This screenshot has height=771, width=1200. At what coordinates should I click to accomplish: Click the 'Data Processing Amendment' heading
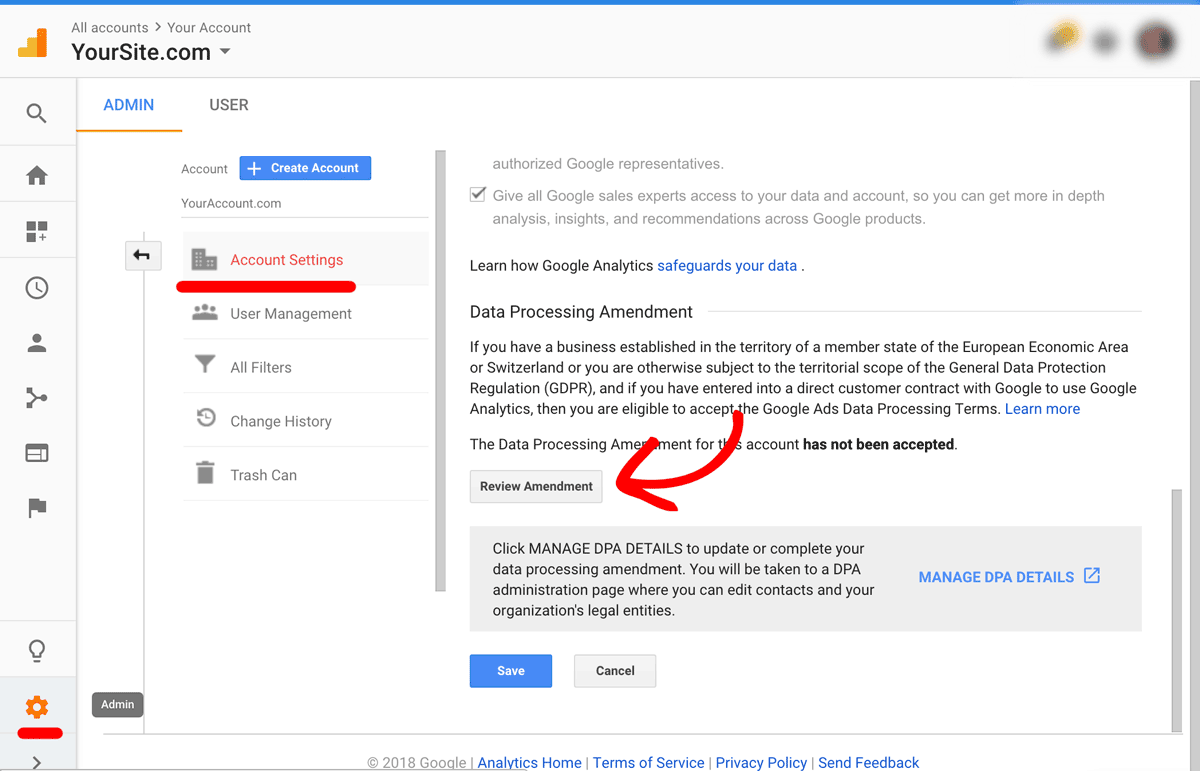point(581,312)
